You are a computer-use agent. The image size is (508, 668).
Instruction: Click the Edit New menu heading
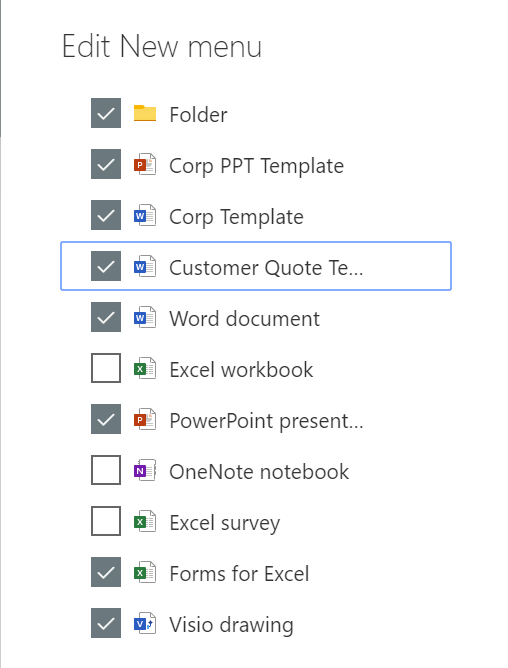(162, 46)
